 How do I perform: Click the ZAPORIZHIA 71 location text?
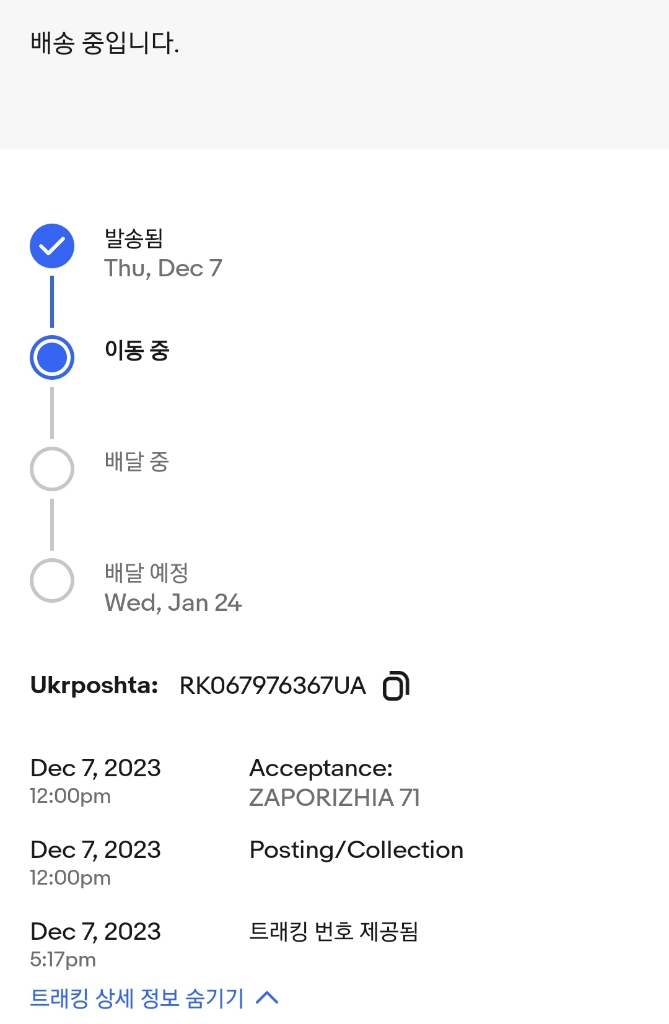(x=334, y=798)
